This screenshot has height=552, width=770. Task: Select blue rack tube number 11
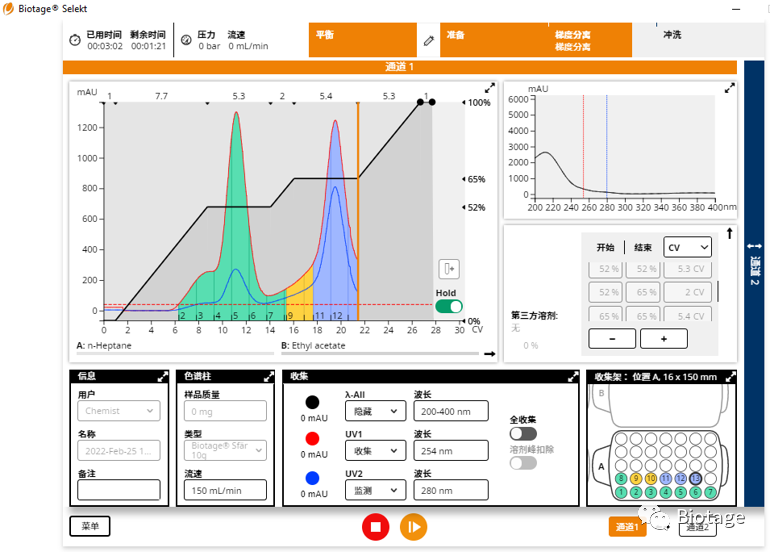[666, 478]
